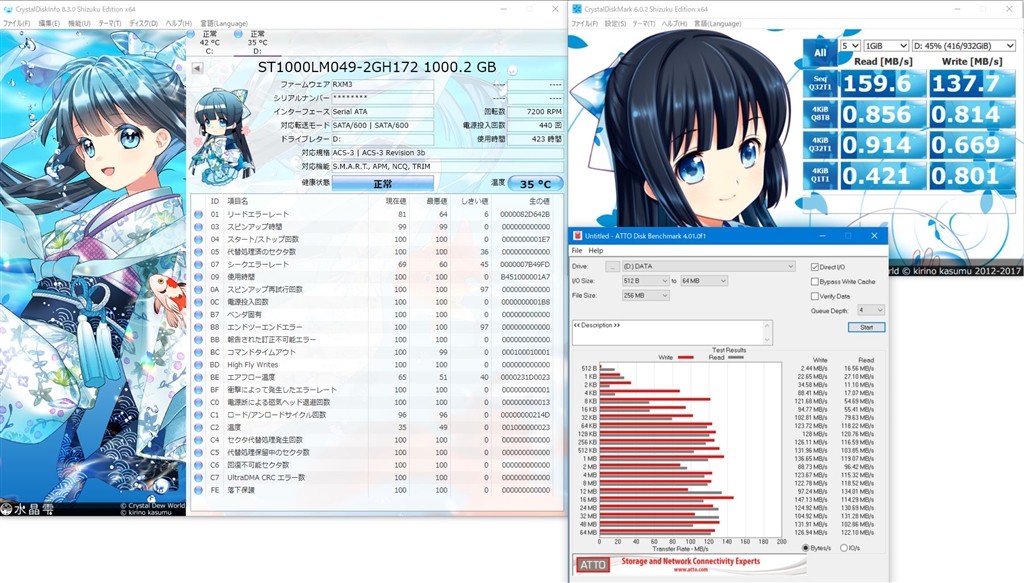Viewport: 1024px width, 583px height.
Task: Run the 4KiB Q32T1 benchmark
Action: 820,144
